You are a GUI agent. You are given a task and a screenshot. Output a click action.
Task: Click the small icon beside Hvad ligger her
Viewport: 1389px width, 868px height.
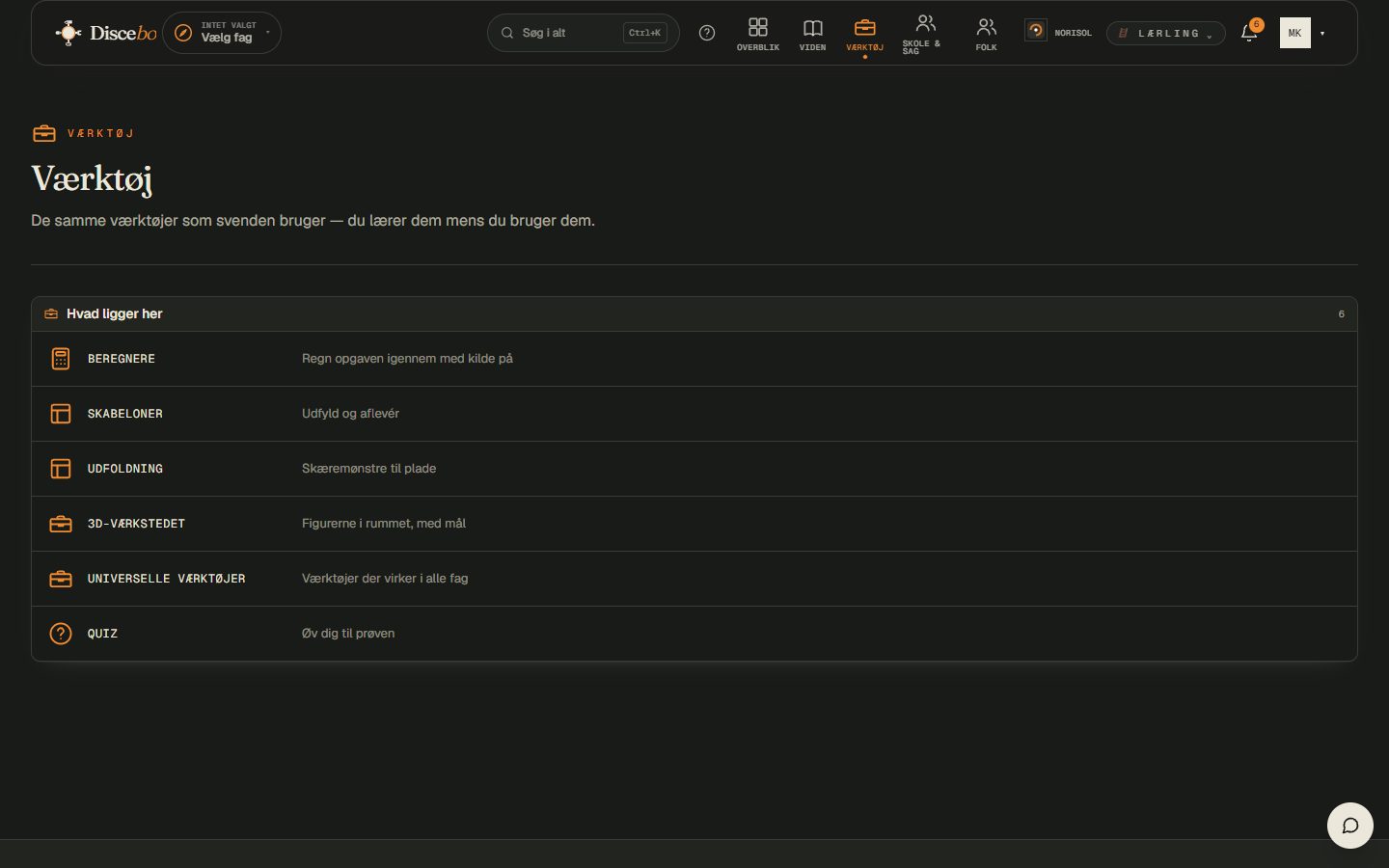(x=51, y=314)
